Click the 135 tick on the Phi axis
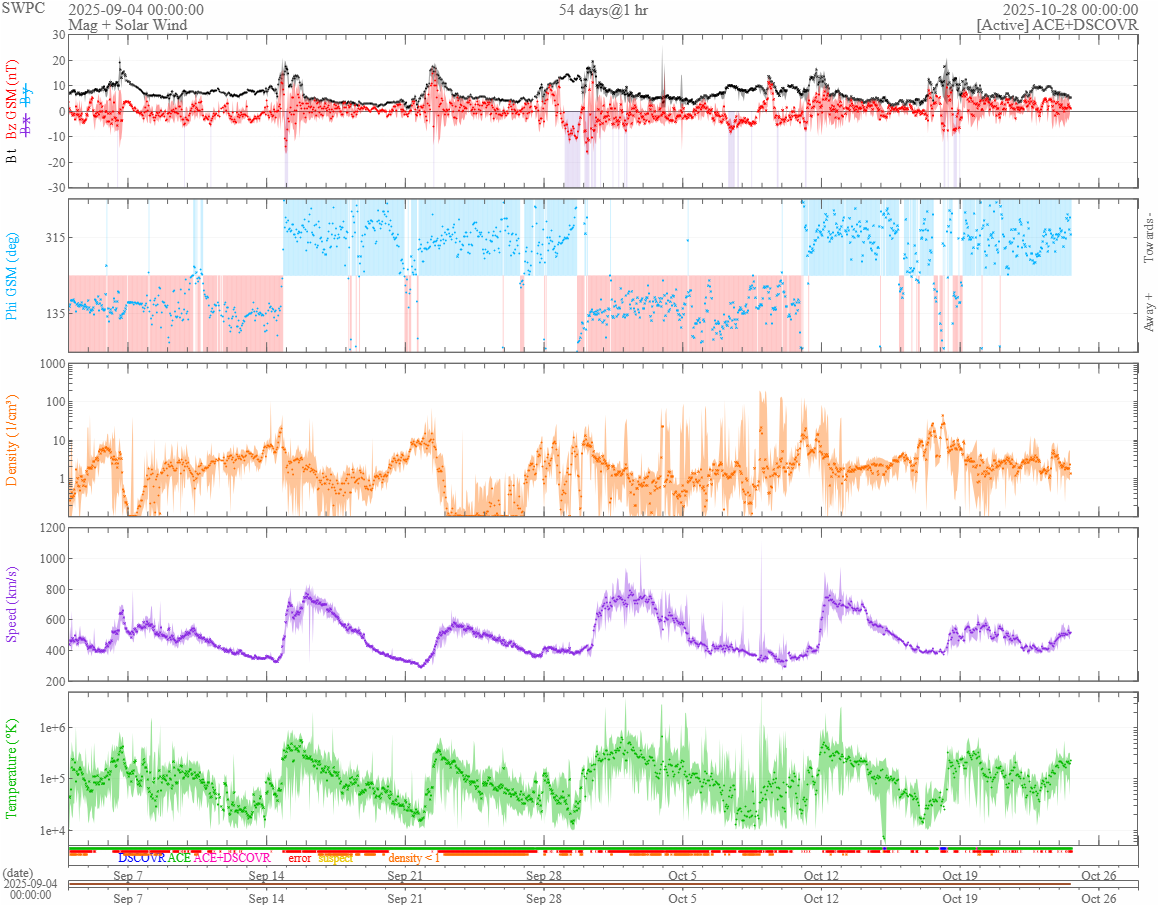 55,313
